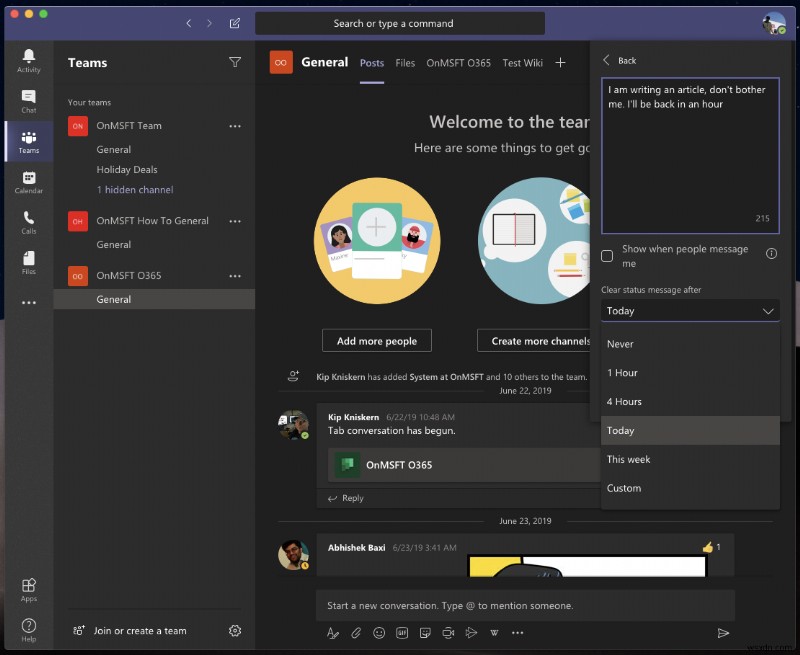Expand OnMSFT Team options with the ellipsis
The width and height of the screenshot is (800, 655).
click(235, 125)
